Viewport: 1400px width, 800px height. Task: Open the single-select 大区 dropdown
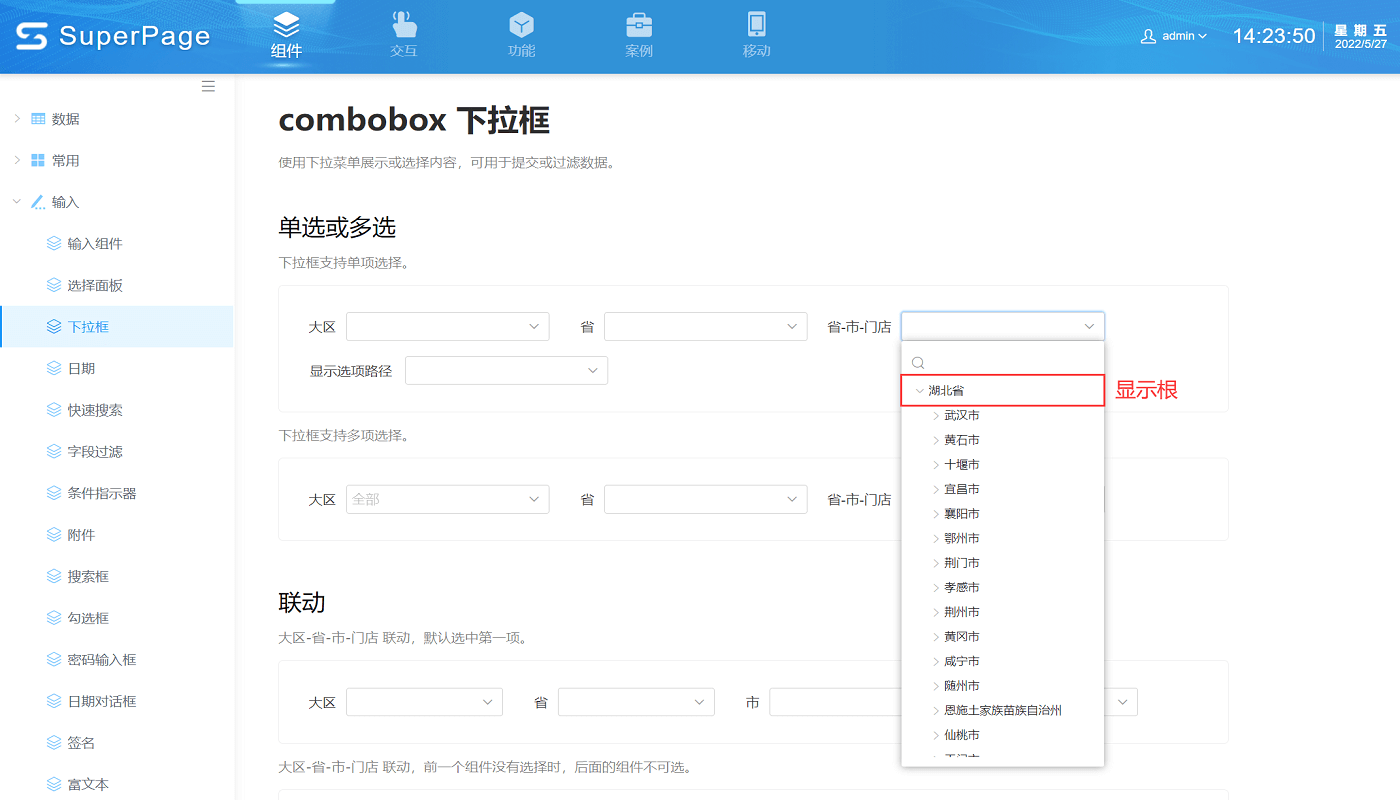(x=447, y=327)
